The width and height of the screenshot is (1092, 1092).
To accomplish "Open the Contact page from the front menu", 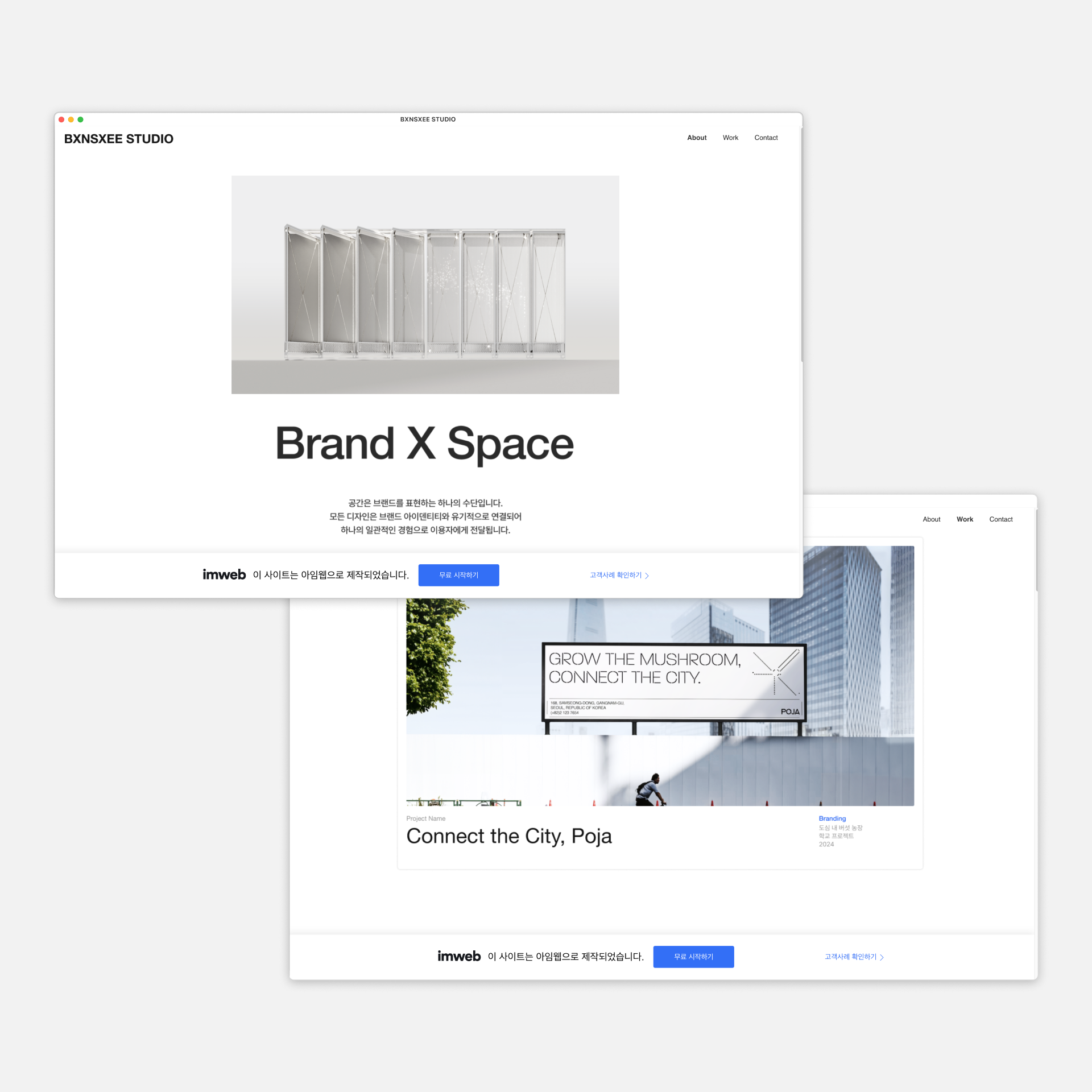I will (766, 138).
